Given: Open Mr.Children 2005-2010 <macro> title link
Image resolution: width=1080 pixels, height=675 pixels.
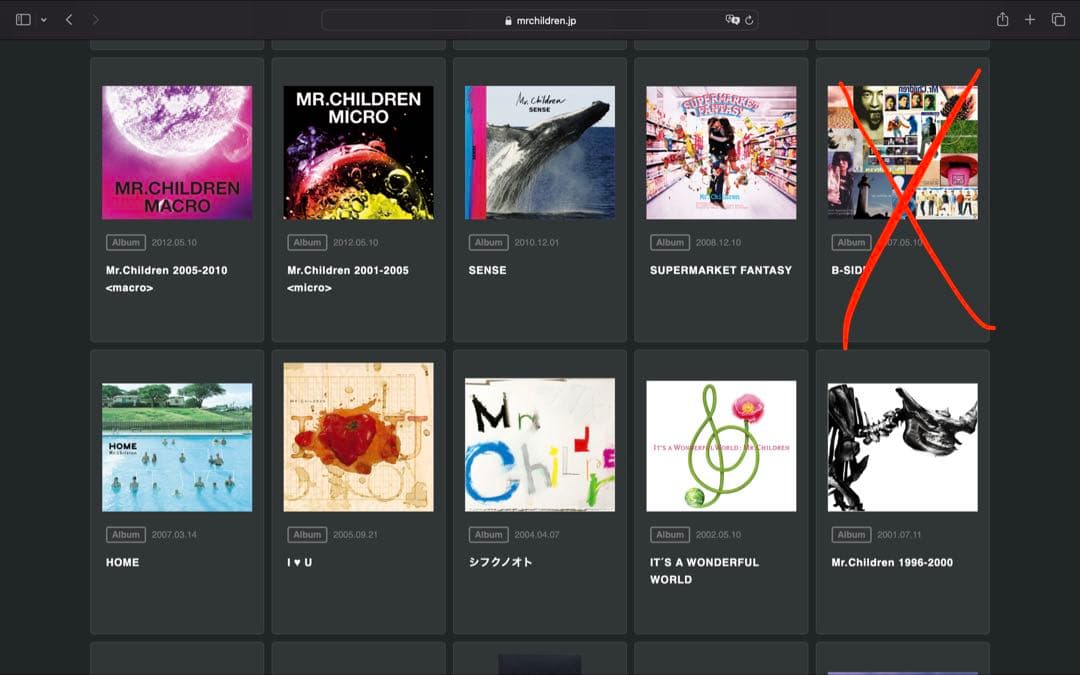Looking at the screenshot, I should [x=167, y=279].
